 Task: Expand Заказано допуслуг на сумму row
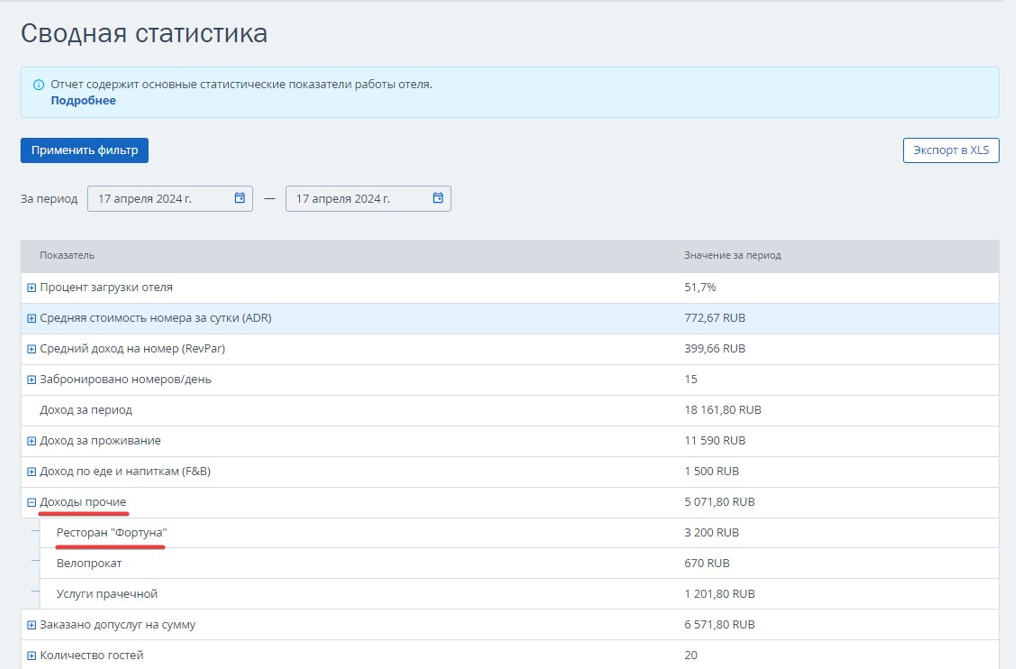31,625
